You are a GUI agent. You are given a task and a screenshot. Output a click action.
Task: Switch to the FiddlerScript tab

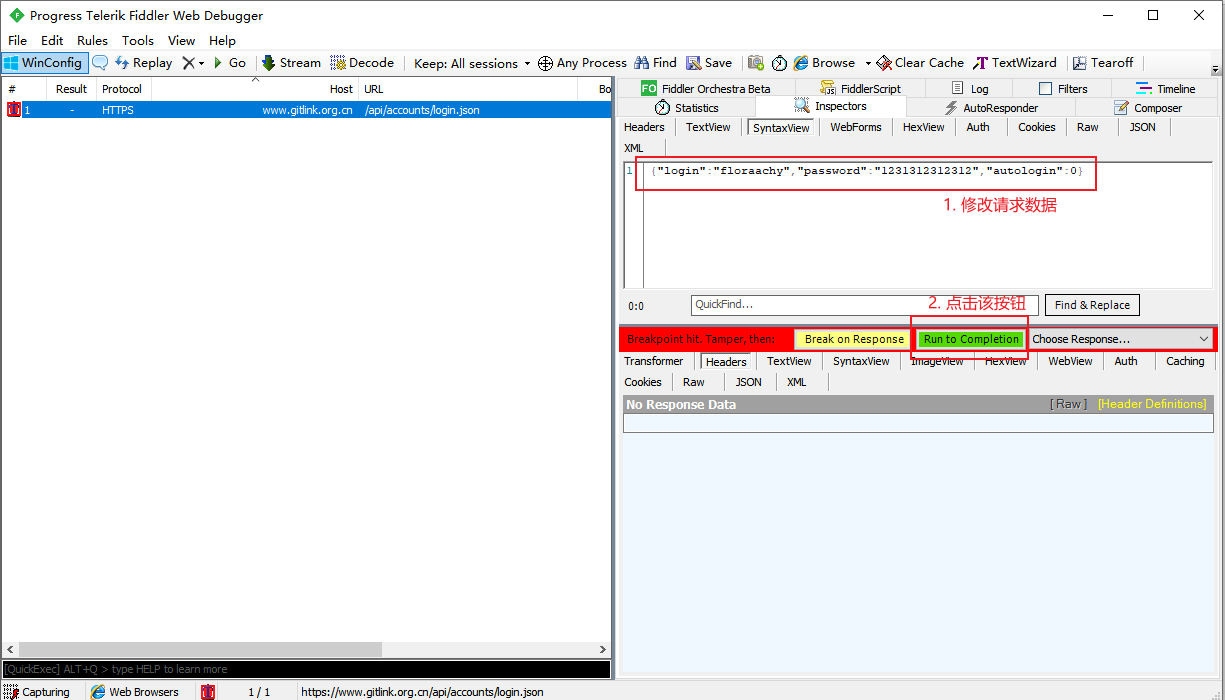pyautogui.click(x=861, y=88)
